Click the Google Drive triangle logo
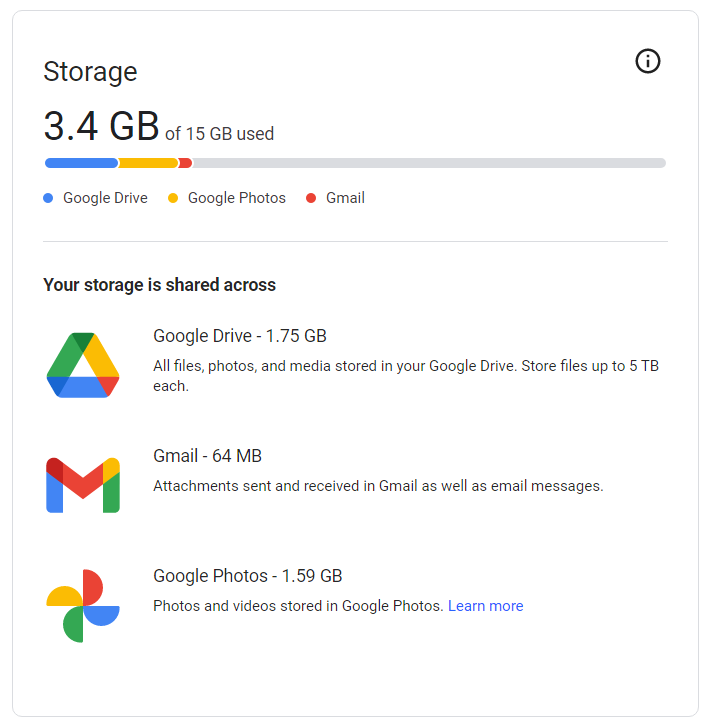The width and height of the screenshot is (710, 726). (83, 366)
